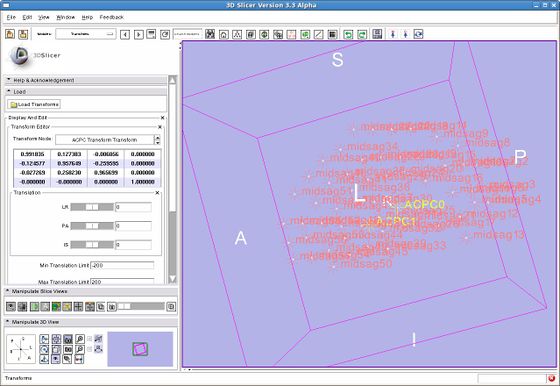Click the midsag13 fiducial label

tap(499, 235)
